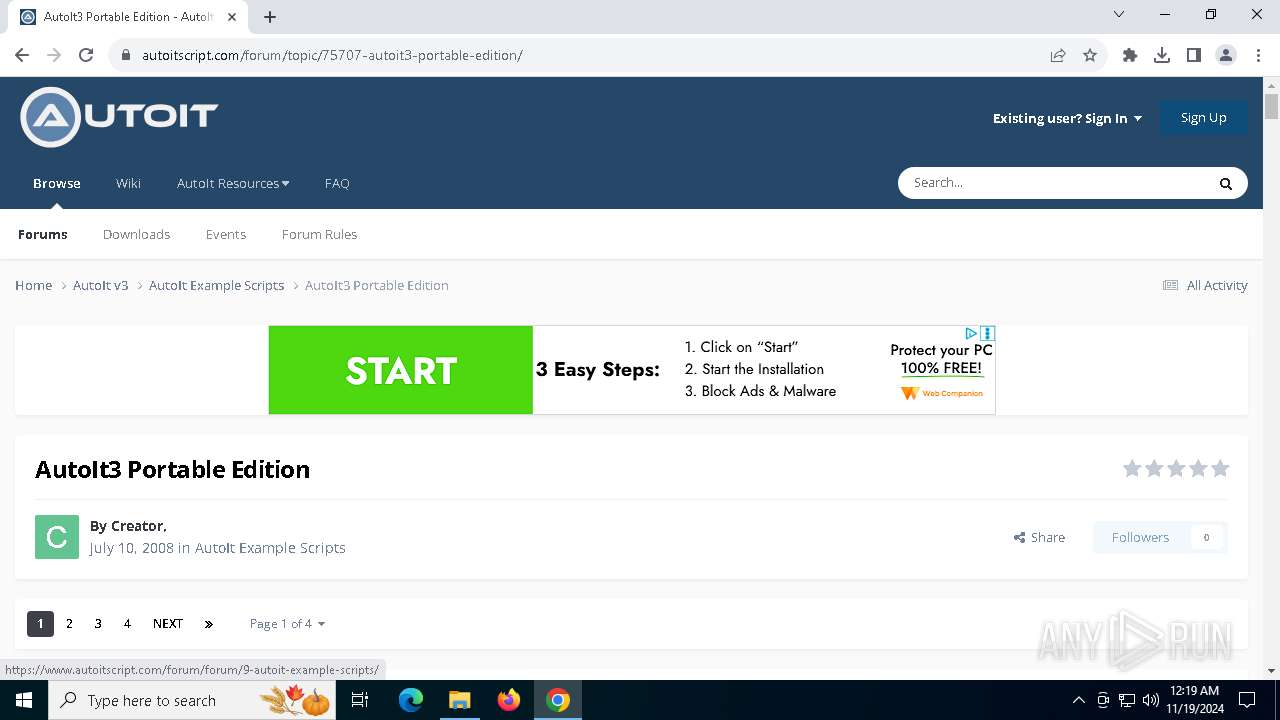Open the tab search chevron
Image resolution: width=1280 pixels, height=720 pixels.
coord(1119,15)
